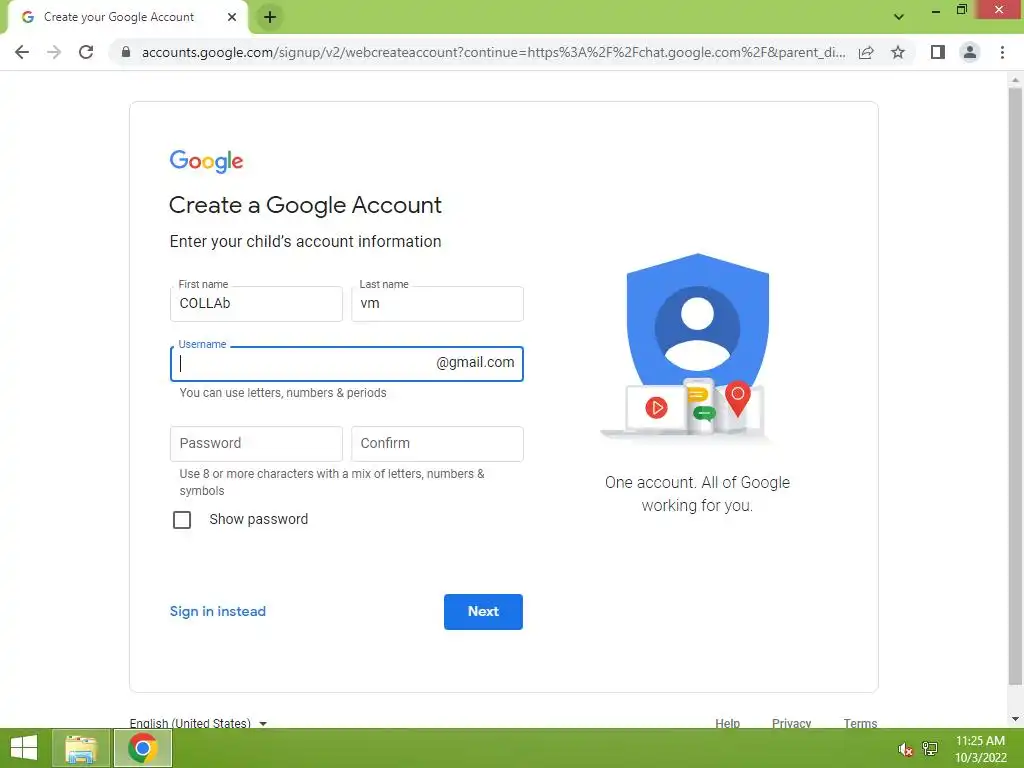Screen dimensions: 1024x768
Task: Click the muted volume tray icon
Action: point(905,749)
